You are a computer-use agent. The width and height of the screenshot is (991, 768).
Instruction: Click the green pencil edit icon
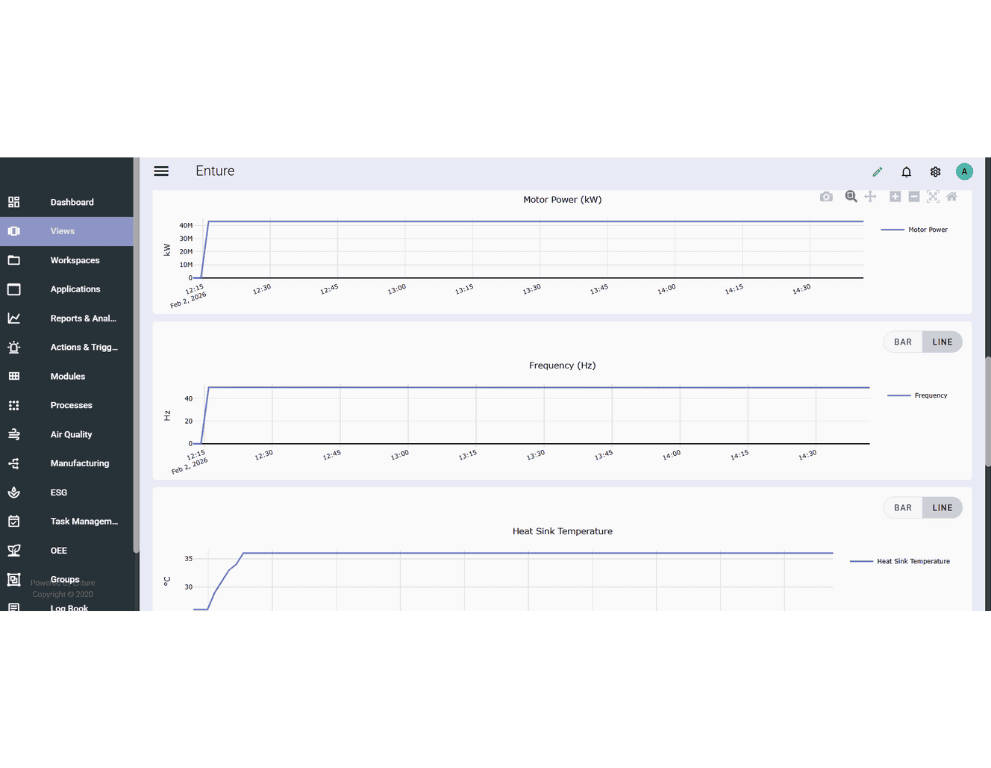(877, 172)
